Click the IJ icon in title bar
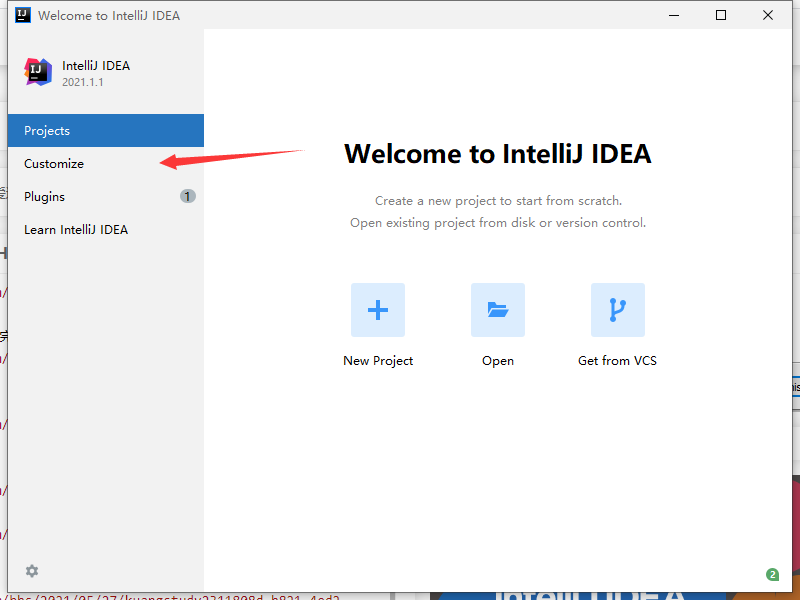Screen dimensions: 800x600 (22, 15)
